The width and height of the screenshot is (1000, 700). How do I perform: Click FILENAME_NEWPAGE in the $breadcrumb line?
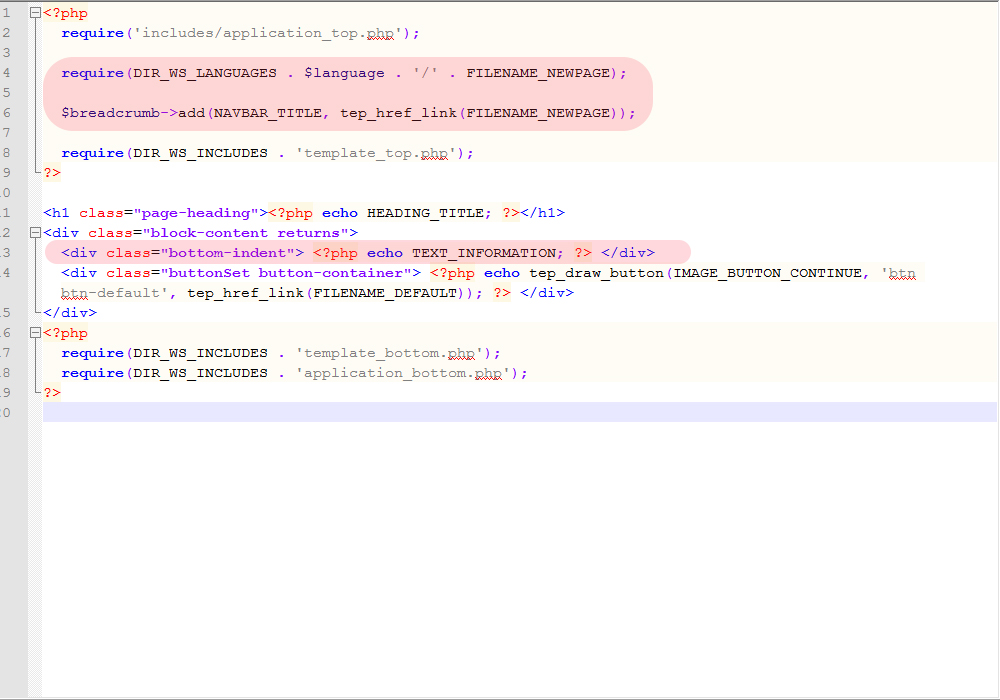point(538,113)
